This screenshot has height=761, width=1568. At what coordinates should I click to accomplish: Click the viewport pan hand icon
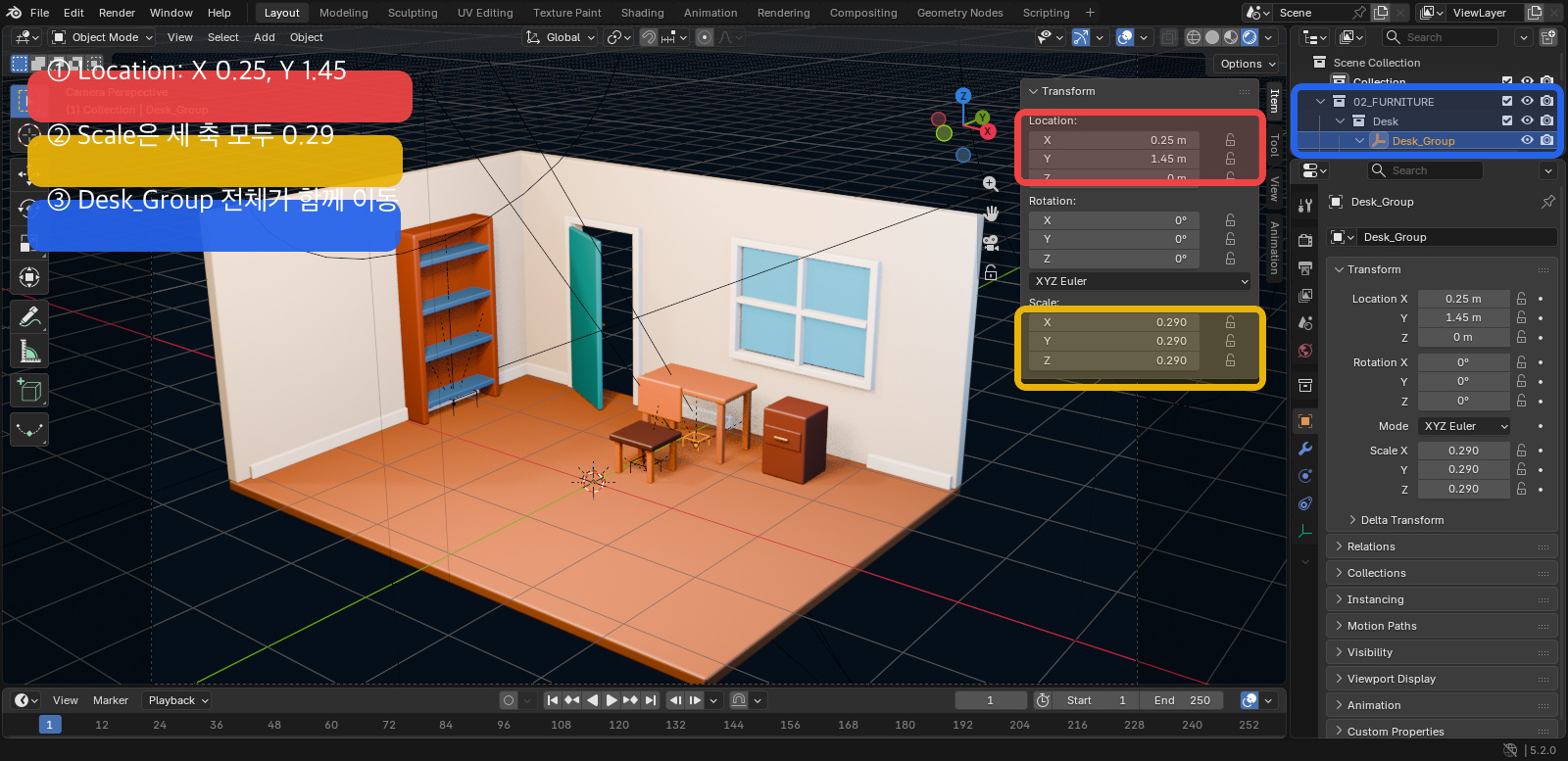coord(991,214)
